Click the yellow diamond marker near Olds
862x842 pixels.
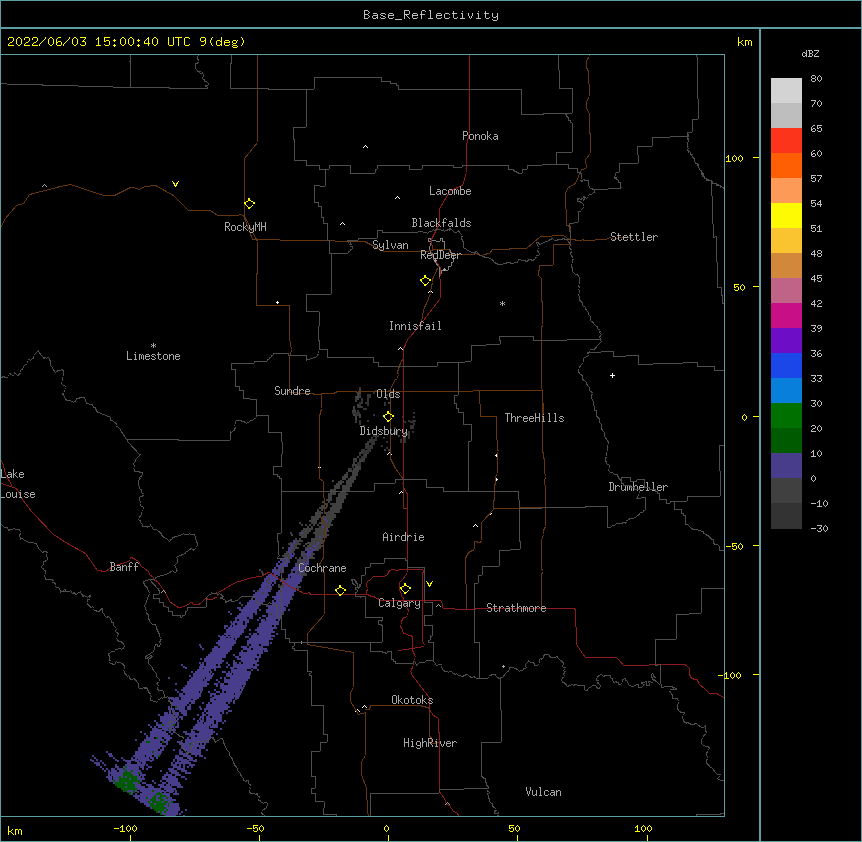click(x=388, y=416)
